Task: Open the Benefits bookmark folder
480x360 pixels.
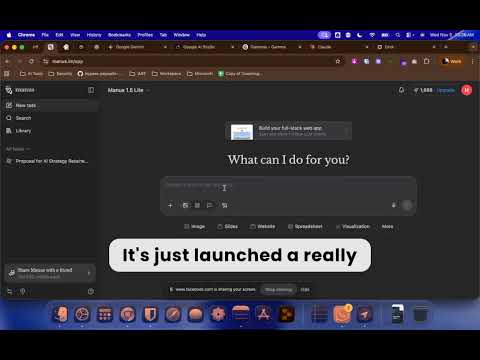Action: pos(60,74)
